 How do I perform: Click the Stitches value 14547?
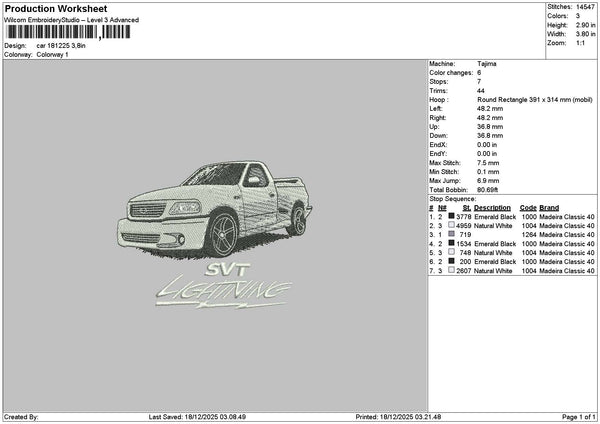[585, 7]
